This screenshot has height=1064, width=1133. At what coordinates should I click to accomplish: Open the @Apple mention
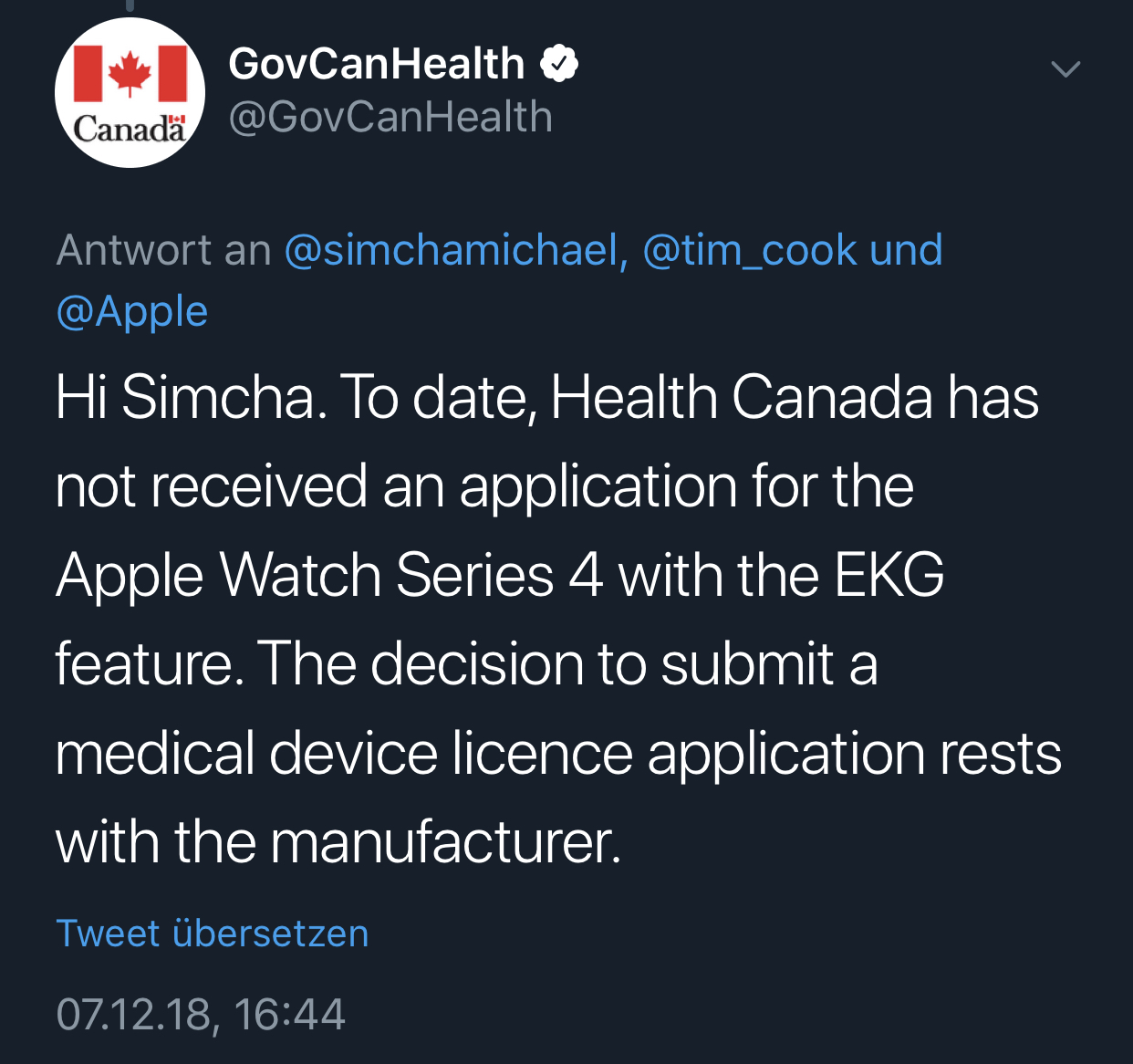pos(132,312)
